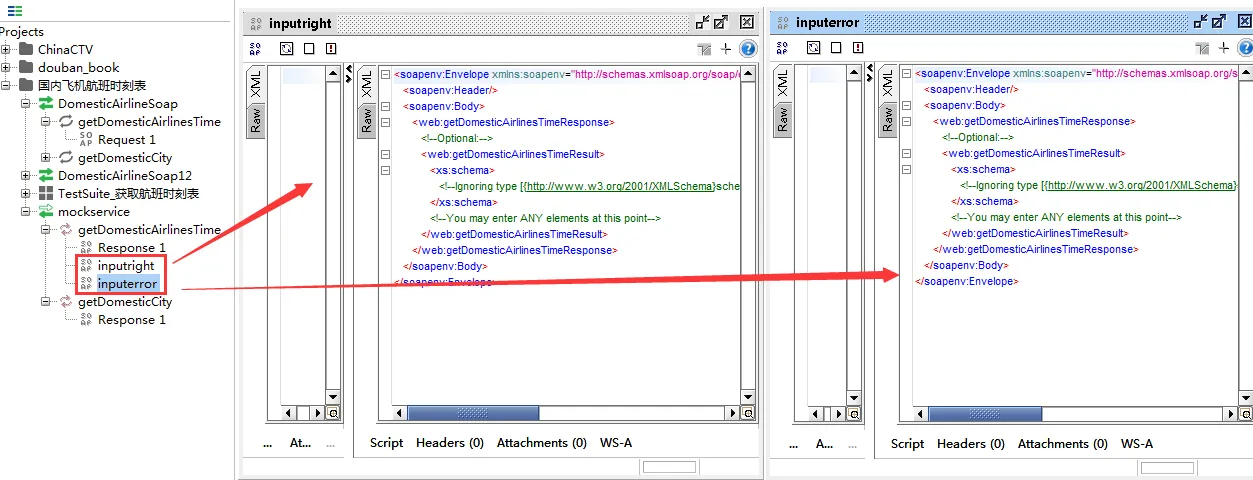The height and width of the screenshot is (480, 1253).
Task: Click the red exclamation icon in inputright toolbar
Action: tap(331, 48)
